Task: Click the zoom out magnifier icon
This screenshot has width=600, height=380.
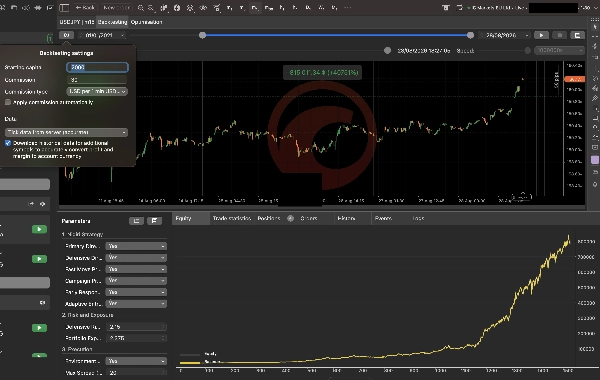Action: [151, 8]
